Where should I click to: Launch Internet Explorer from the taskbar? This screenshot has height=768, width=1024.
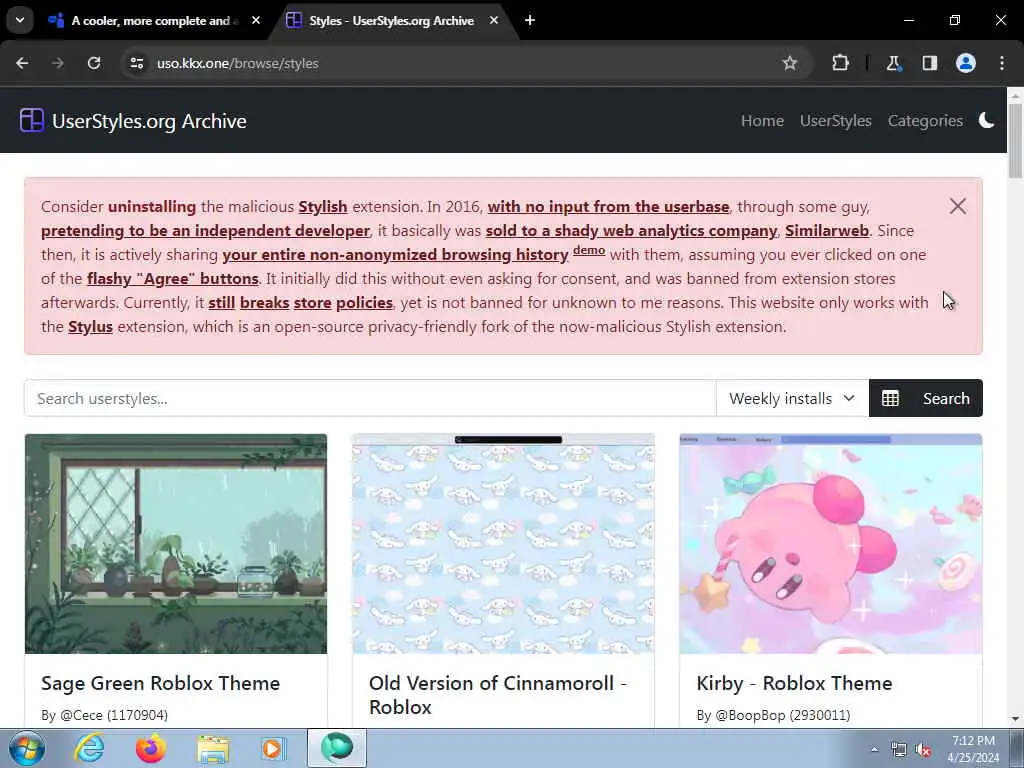pyautogui.click(x=89, y=748)
